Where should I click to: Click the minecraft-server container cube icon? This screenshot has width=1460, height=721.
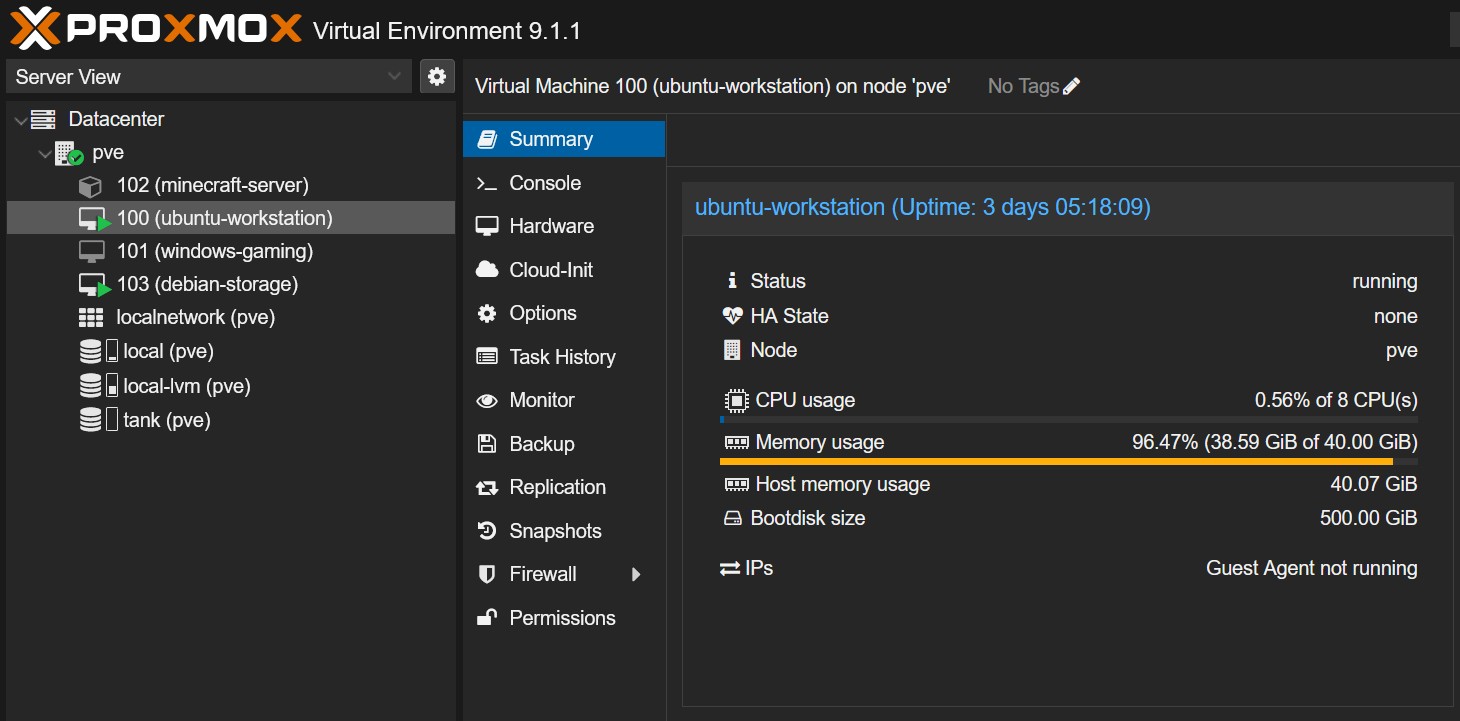(91, 186)
